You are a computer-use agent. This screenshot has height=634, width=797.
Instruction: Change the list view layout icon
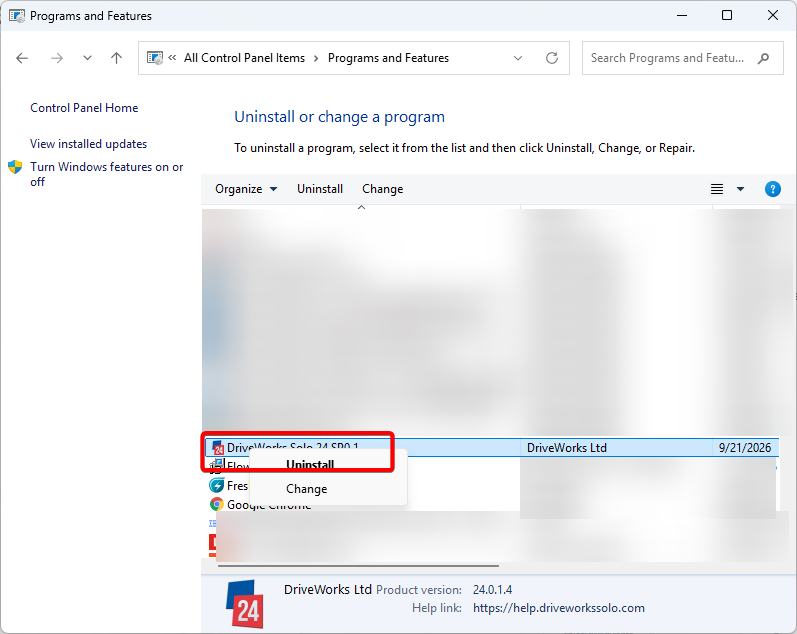[x=717, y=189]
